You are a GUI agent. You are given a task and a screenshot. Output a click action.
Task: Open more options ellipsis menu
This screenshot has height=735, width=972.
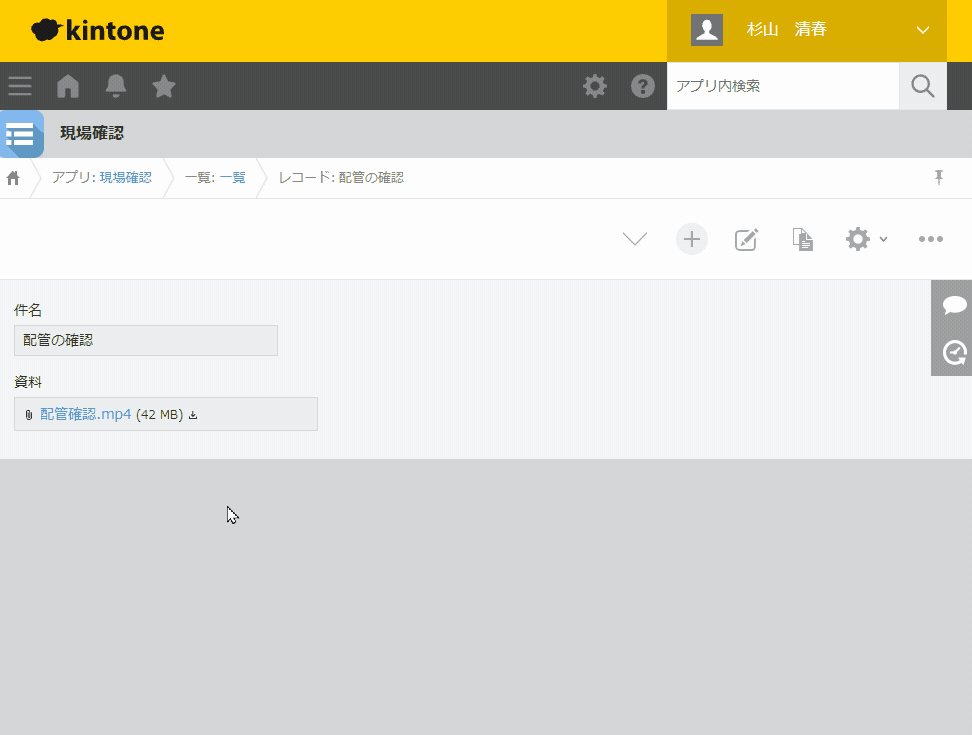coord(930,239)
